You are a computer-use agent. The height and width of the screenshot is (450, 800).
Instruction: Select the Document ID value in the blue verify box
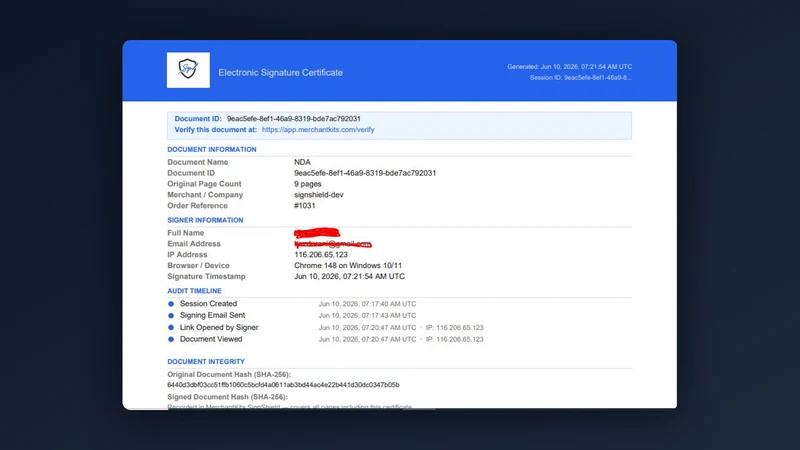294,118
